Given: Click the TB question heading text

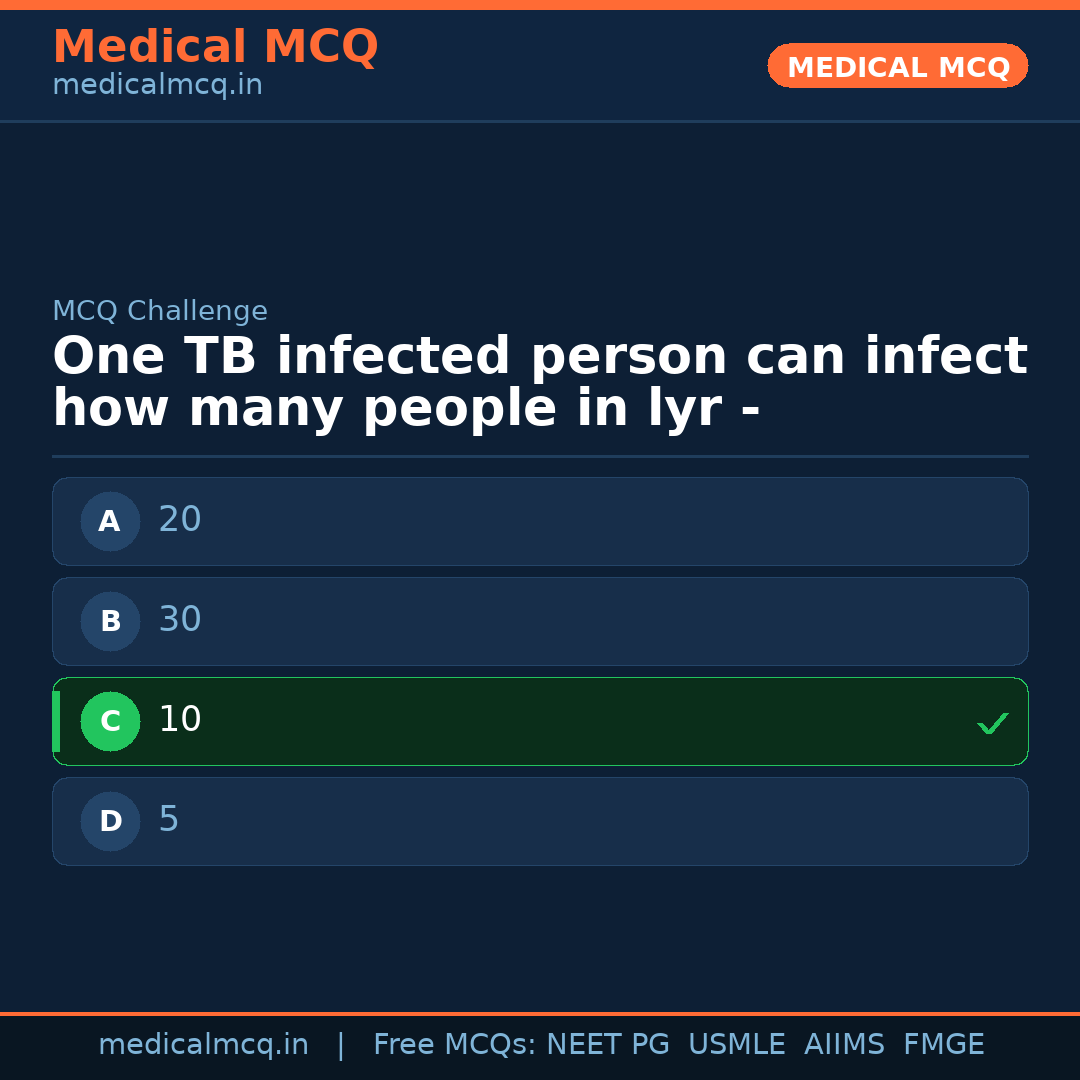Looking at the screenshot, I should point(540,383).
